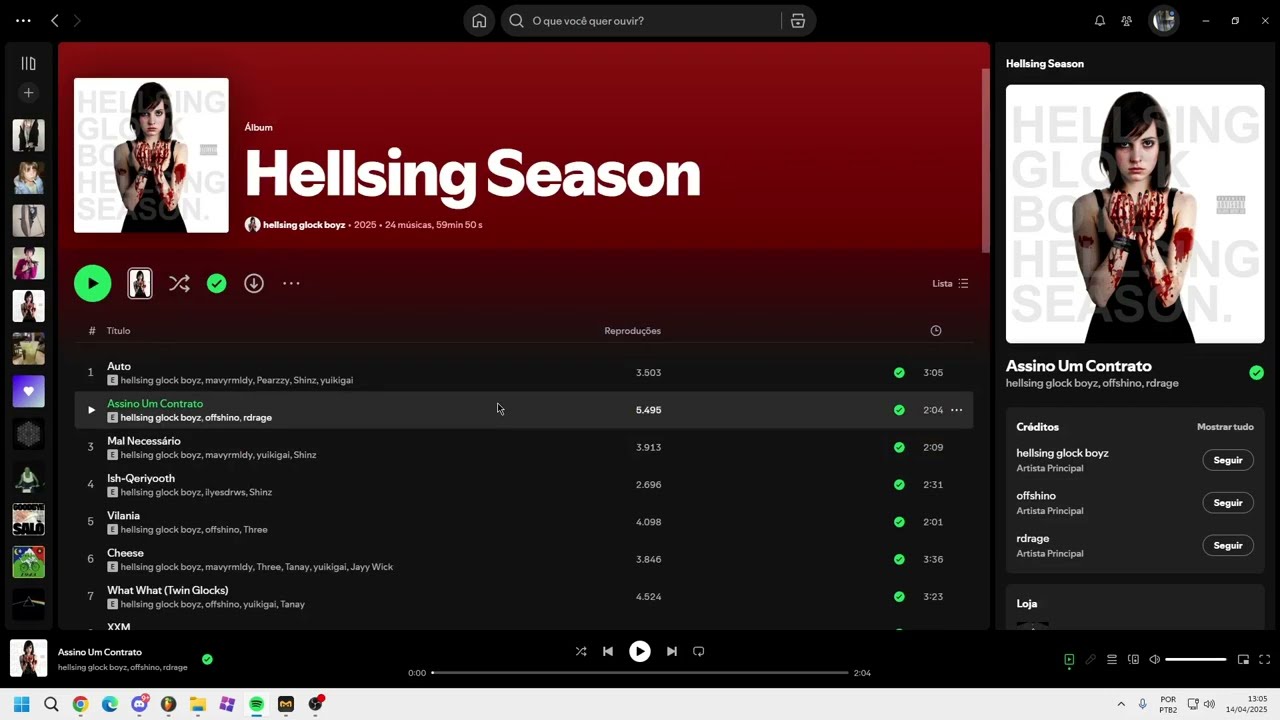1280x720 pixels.
Task: Open the Ish-Qeriyooth track title
Action: coord(141,478)
